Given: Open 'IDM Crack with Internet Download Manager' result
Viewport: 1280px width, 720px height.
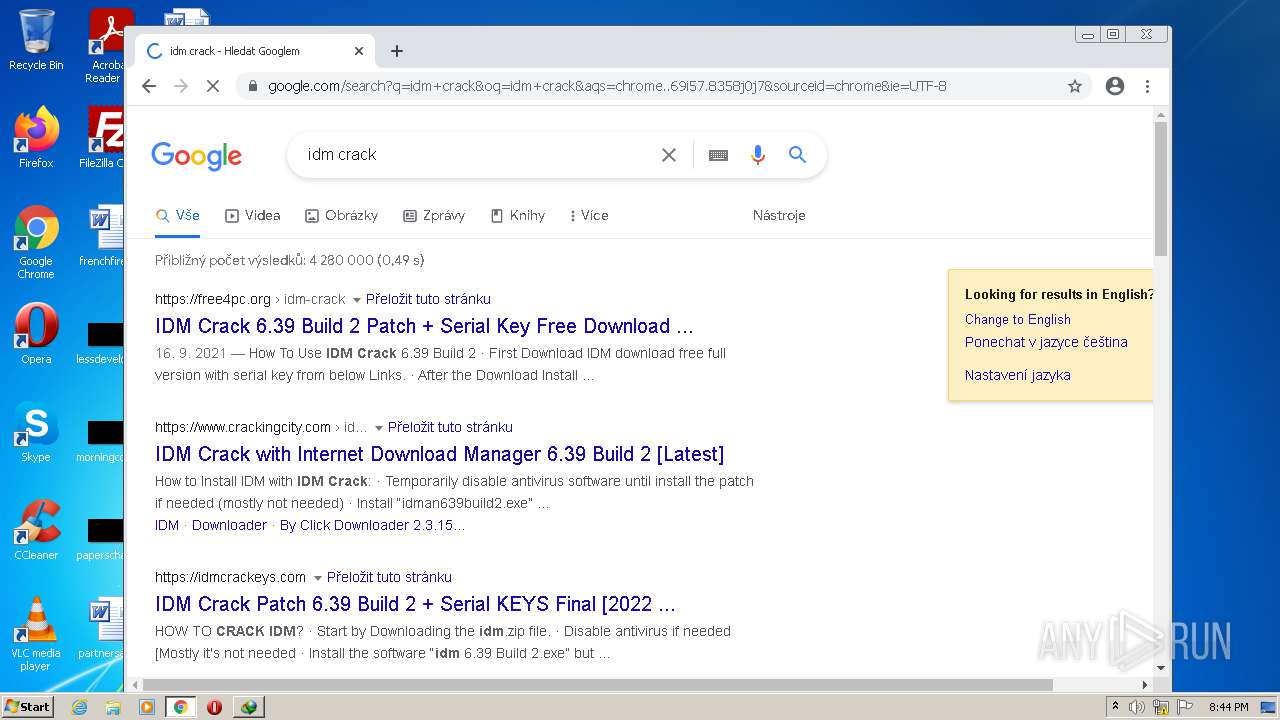Looking at the screenshot, I should coord(440,454).
